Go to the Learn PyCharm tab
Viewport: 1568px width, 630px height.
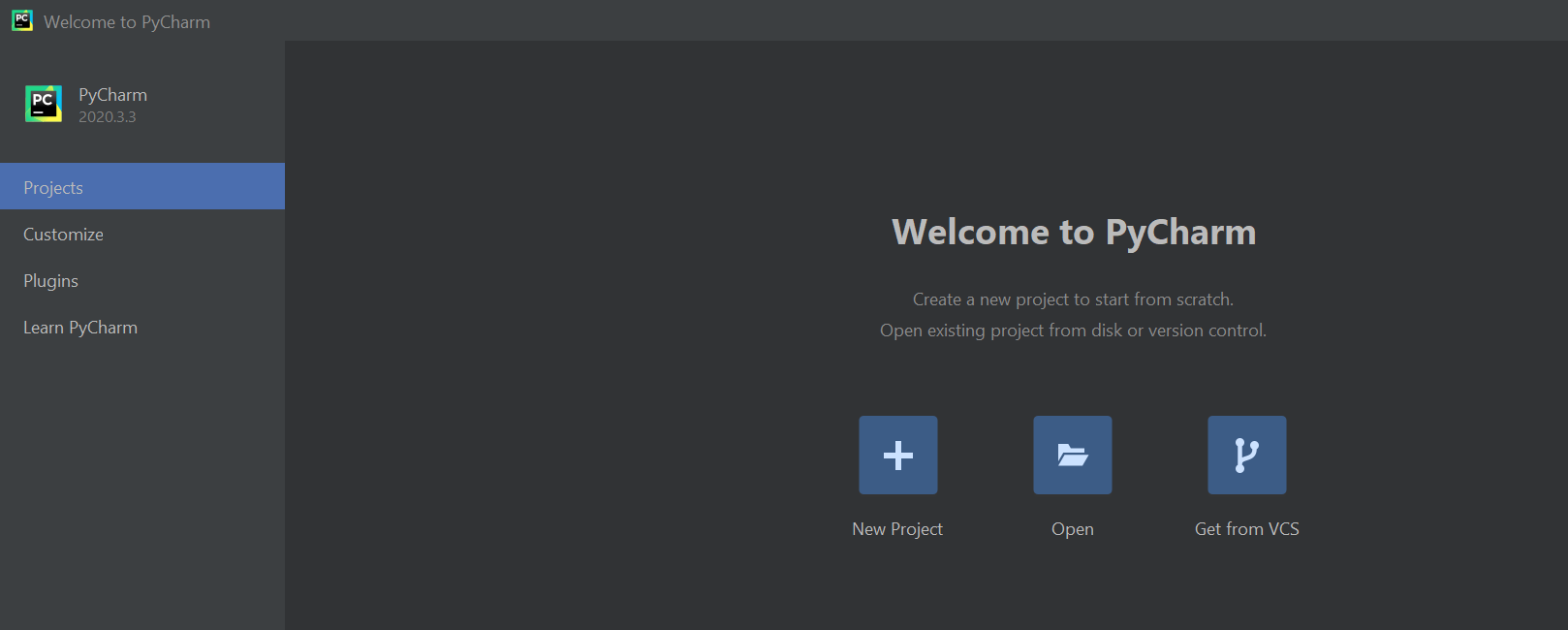pyautogui.click(x=142, y=327)
